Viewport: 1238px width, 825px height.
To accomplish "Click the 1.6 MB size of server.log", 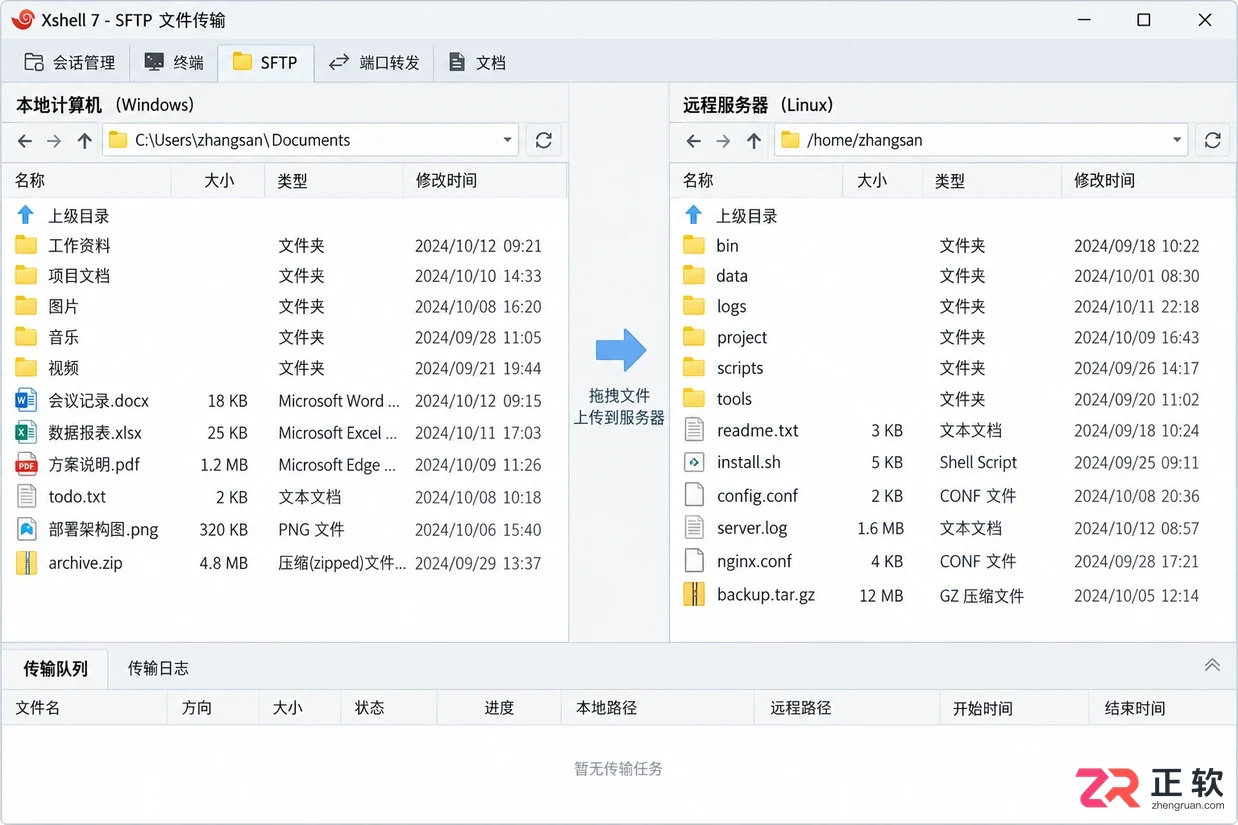I will coord(880,528).
